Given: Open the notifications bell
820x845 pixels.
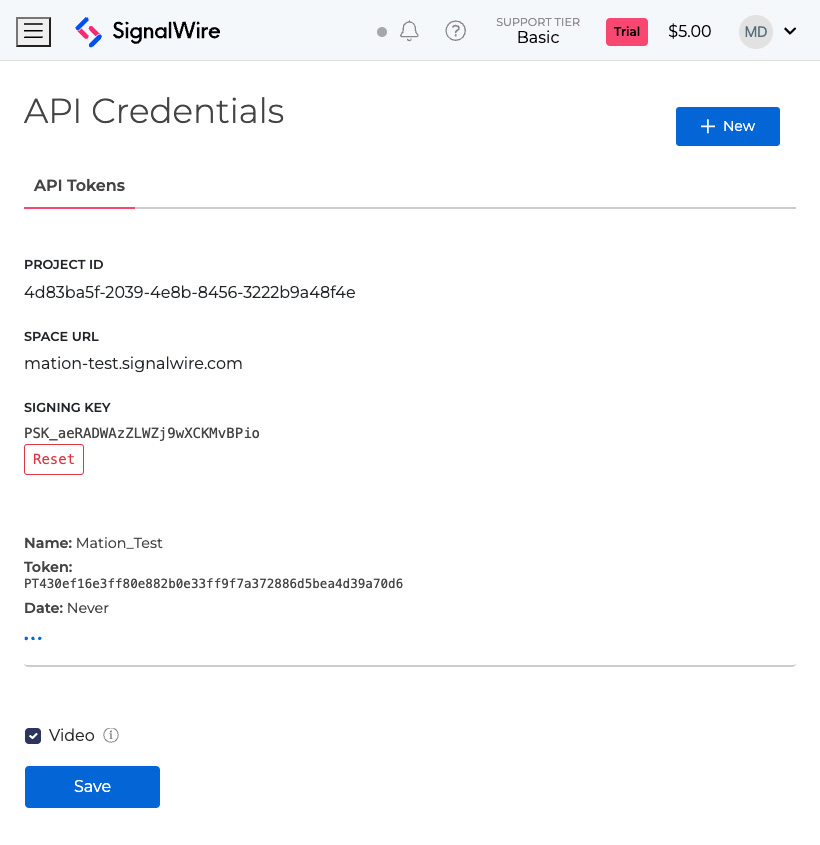Looking at the screenshot, I should [x=409, y=31].
